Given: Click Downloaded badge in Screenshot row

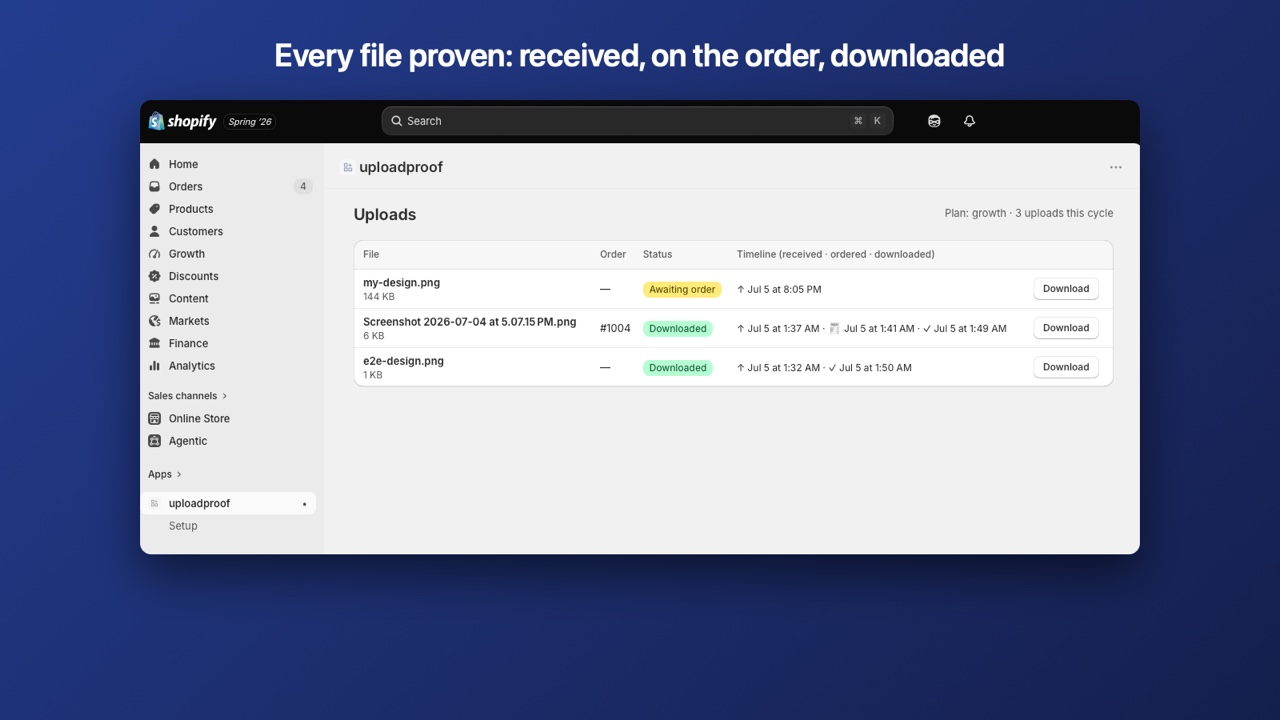Looking at the screenshot, I should [678, 328].
